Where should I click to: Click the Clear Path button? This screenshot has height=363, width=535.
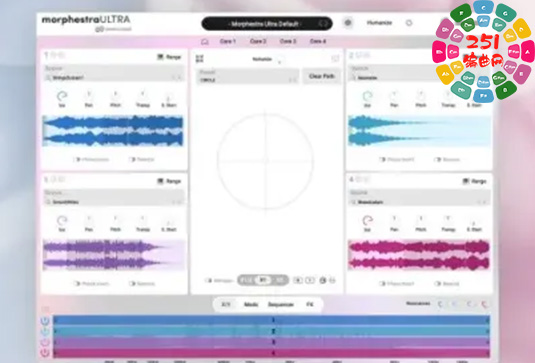click(x=322, y=76)
